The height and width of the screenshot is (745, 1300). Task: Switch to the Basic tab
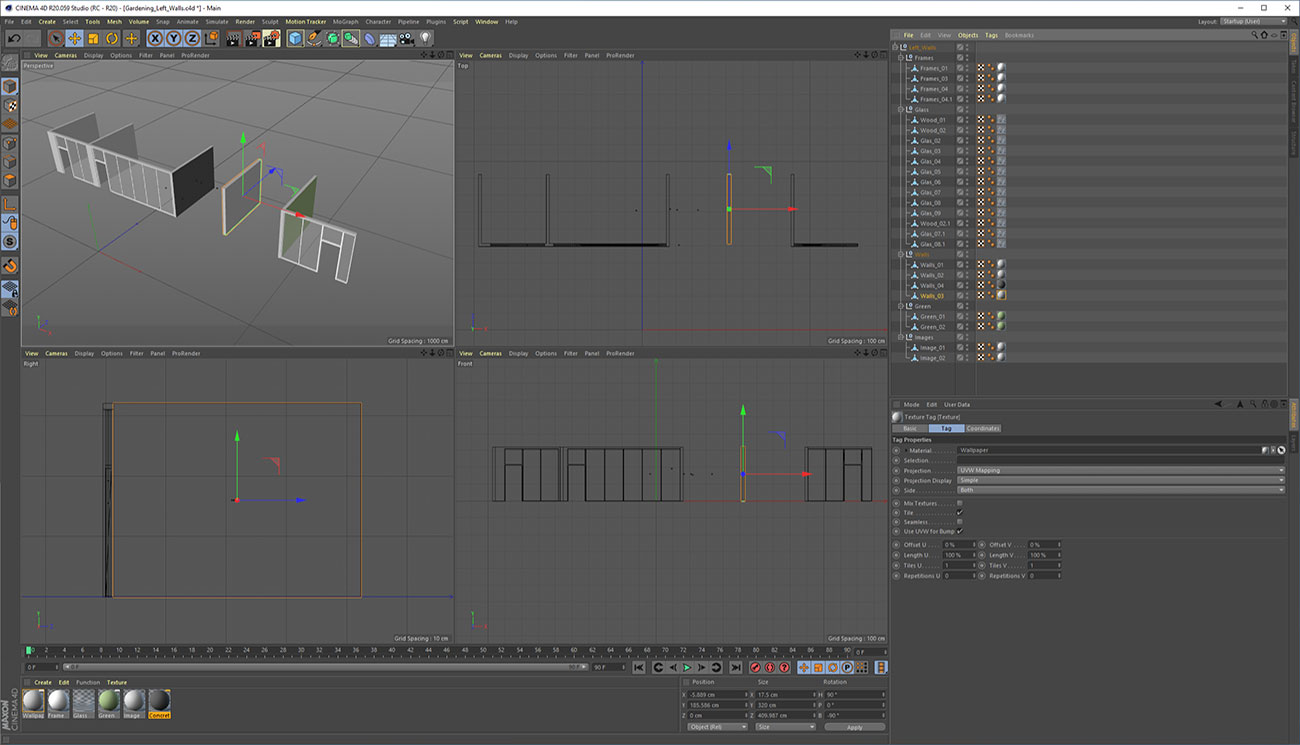click(x=909, y=428)
